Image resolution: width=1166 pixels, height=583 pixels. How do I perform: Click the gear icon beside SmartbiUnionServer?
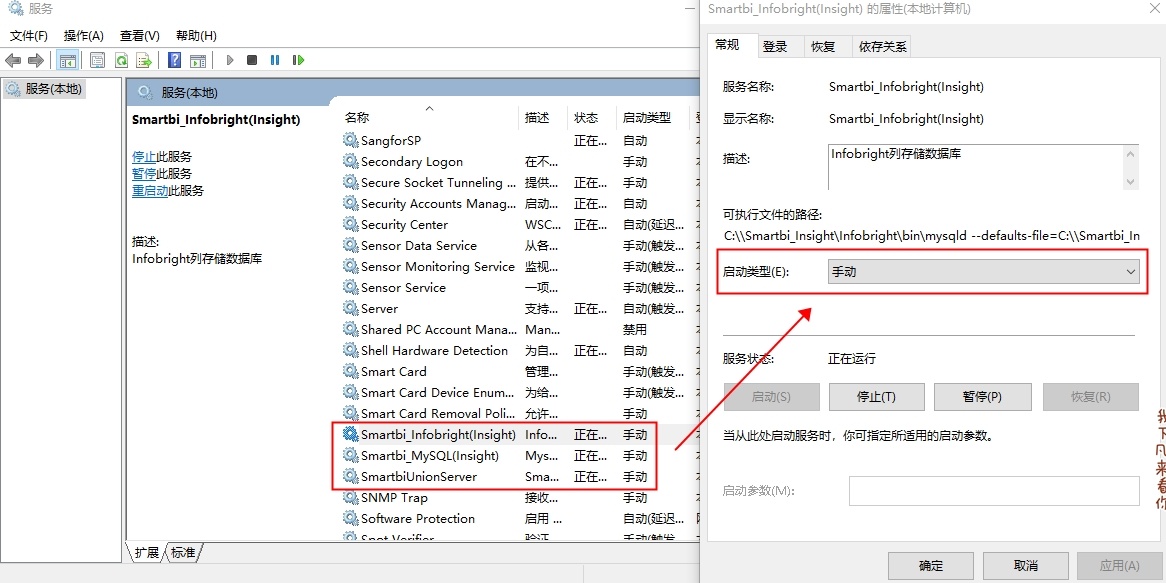pos(350,476)
